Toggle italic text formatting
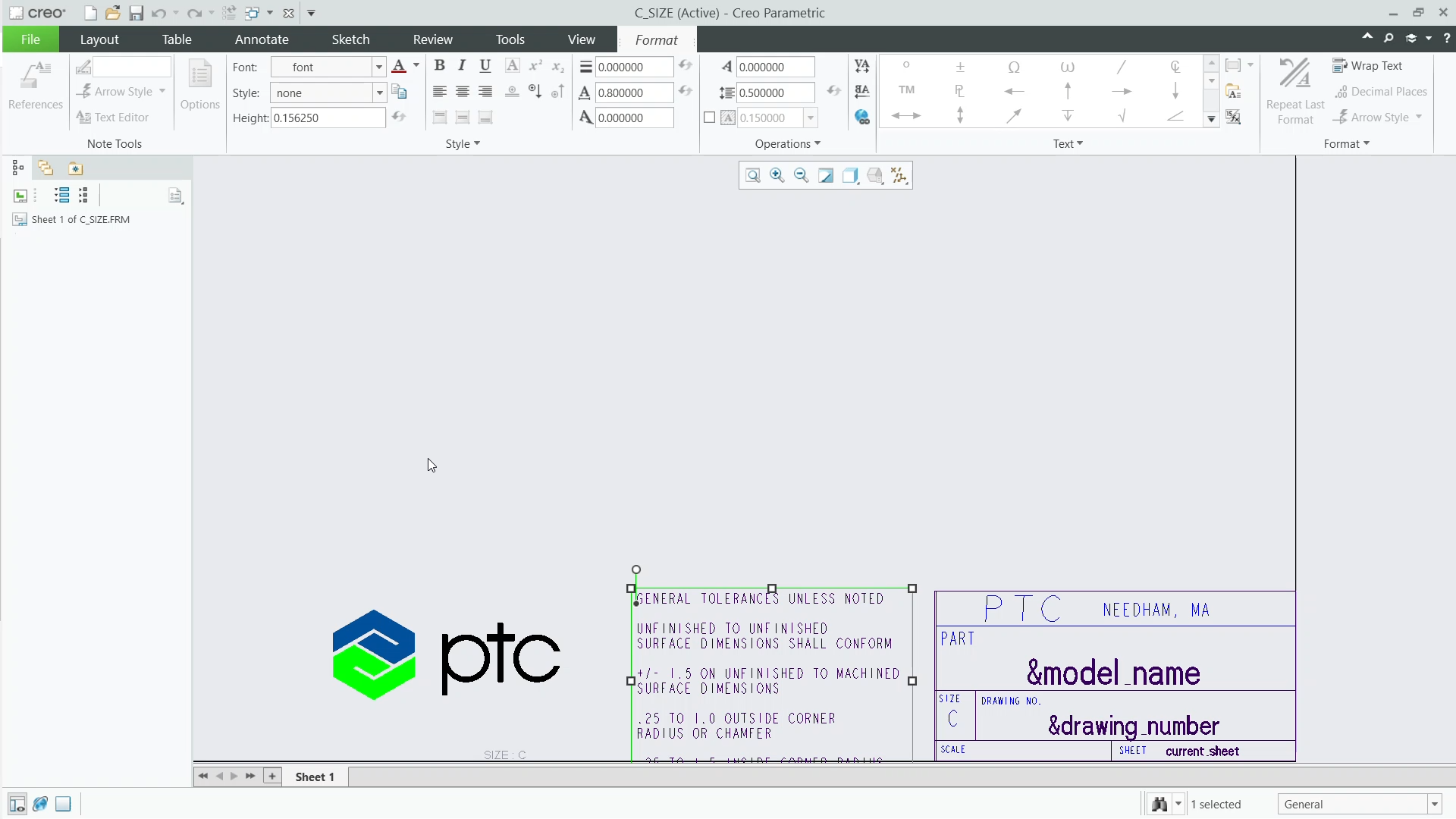Screen dimensions: 1456x819 pos(462,66)
